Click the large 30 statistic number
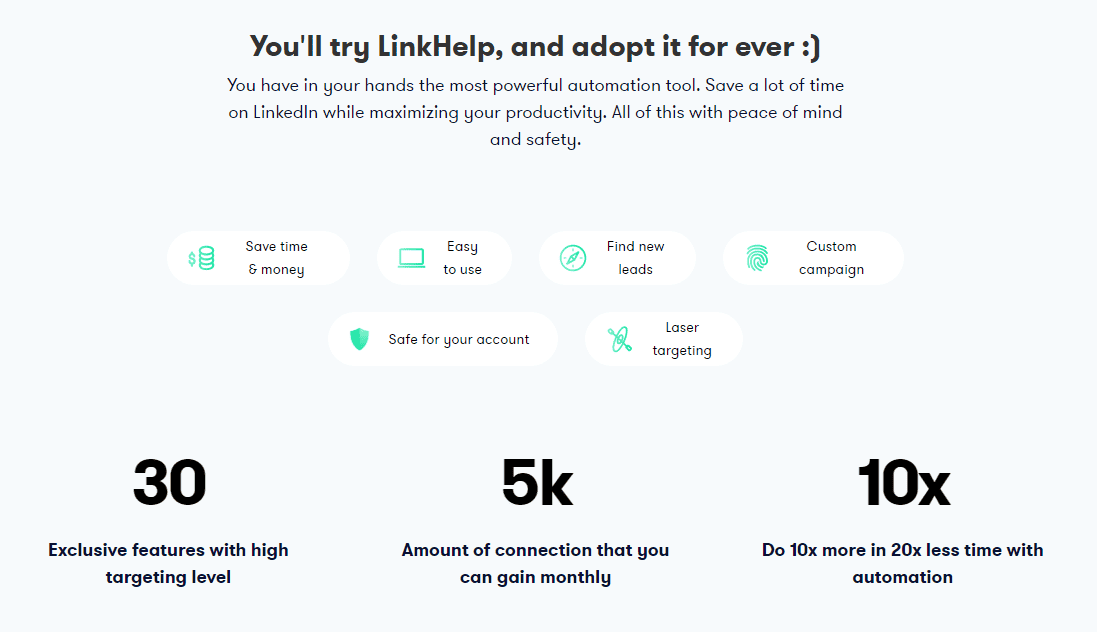Screen dimensions: 1097x632 (x=169, y=482)
